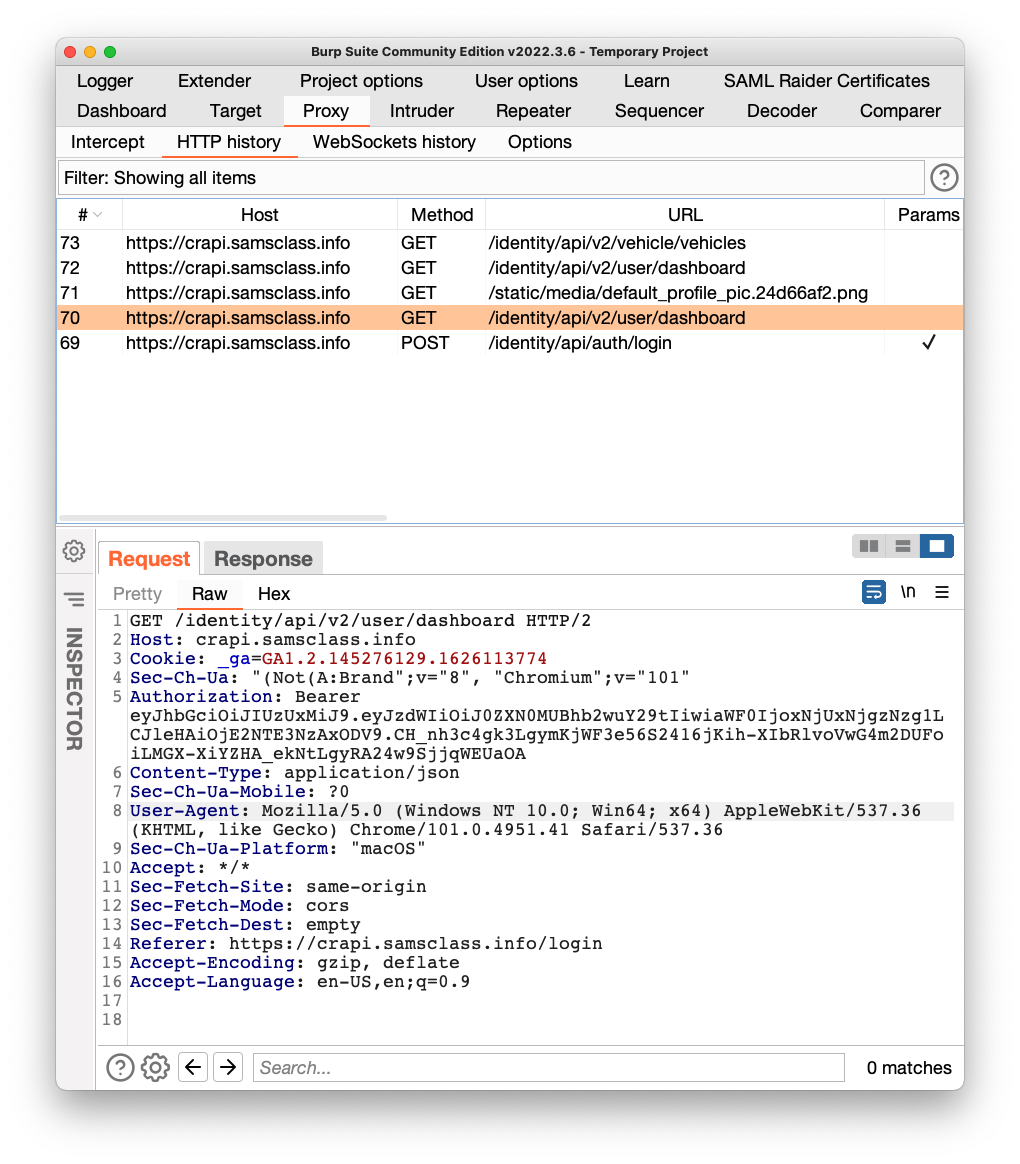This screenshot has height=1164, width=1020.
Task: Select history row 73 vehicle/vehicles request
Action: [x=510, y=243]
